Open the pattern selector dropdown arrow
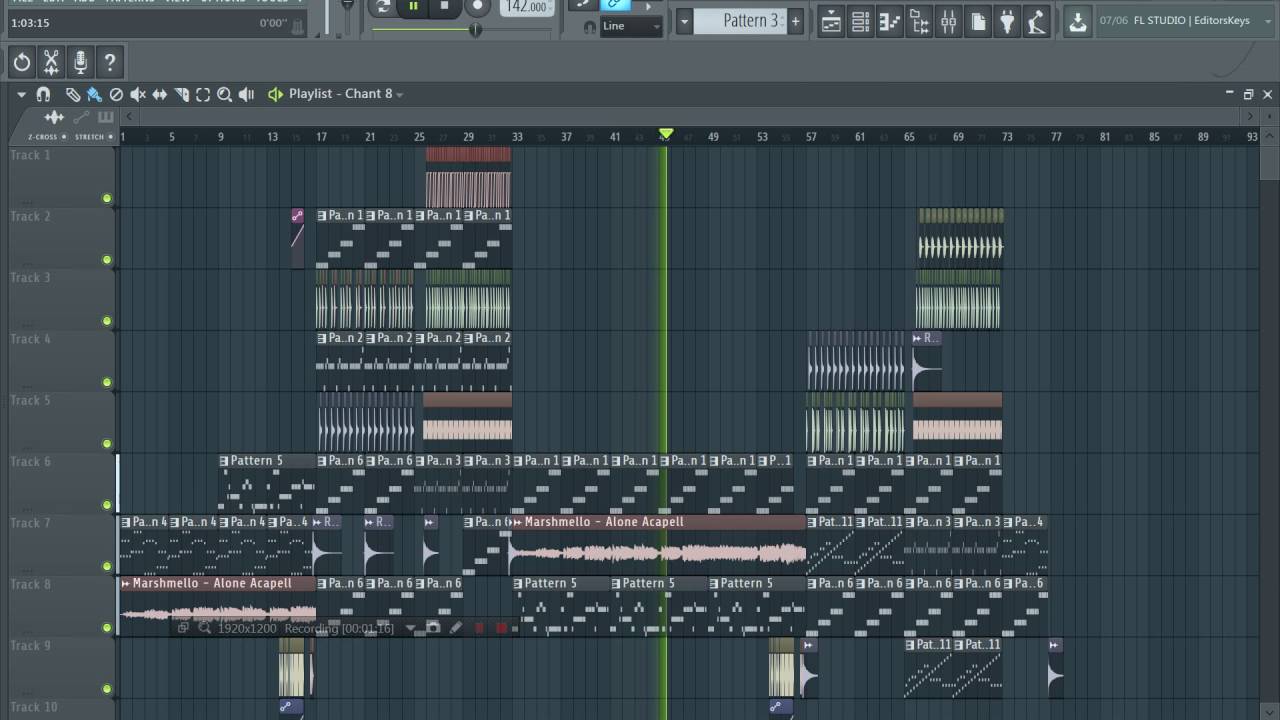The image size is (1280, 720). [x=684, y=21]
